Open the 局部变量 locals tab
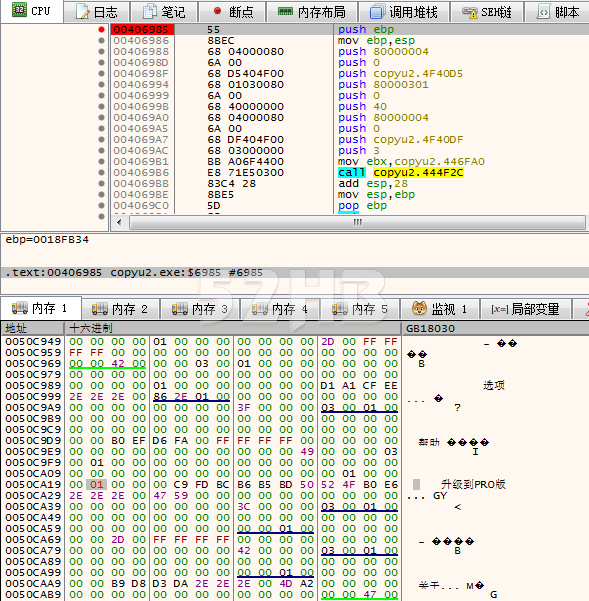 pos(525,309)
